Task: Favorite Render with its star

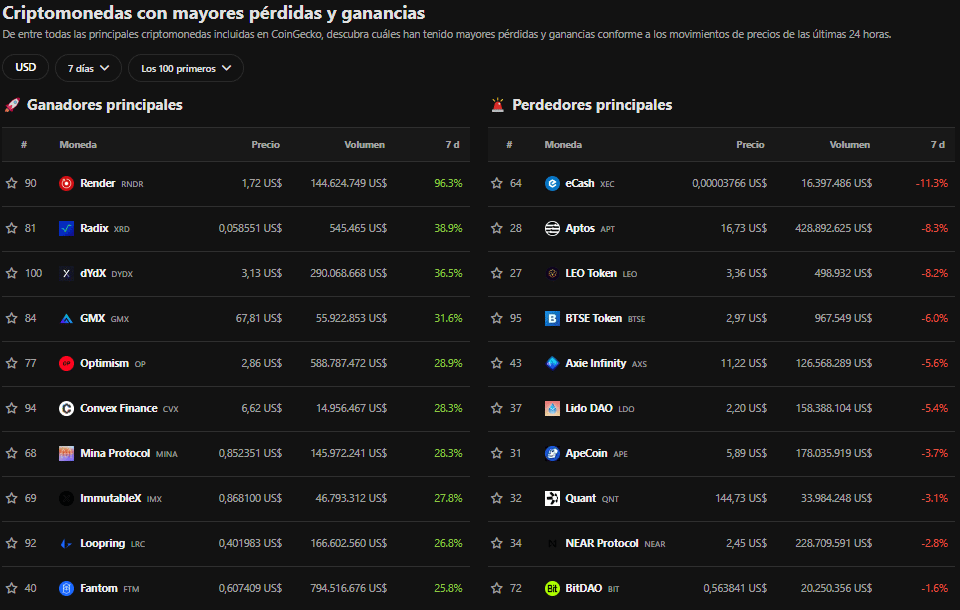Action: click(x=12, y=183)
